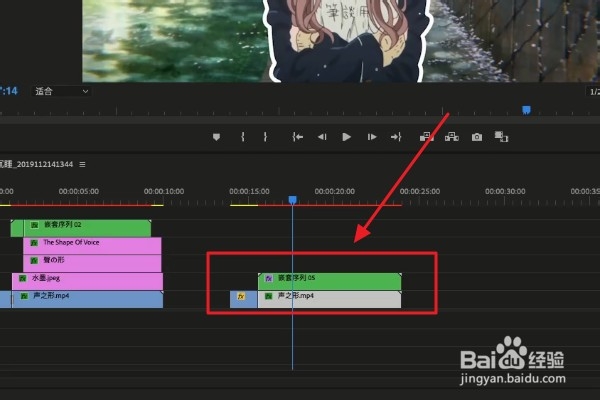
Task: Click the 00:00:10:00 ruler mark
Action: point(164,191)
